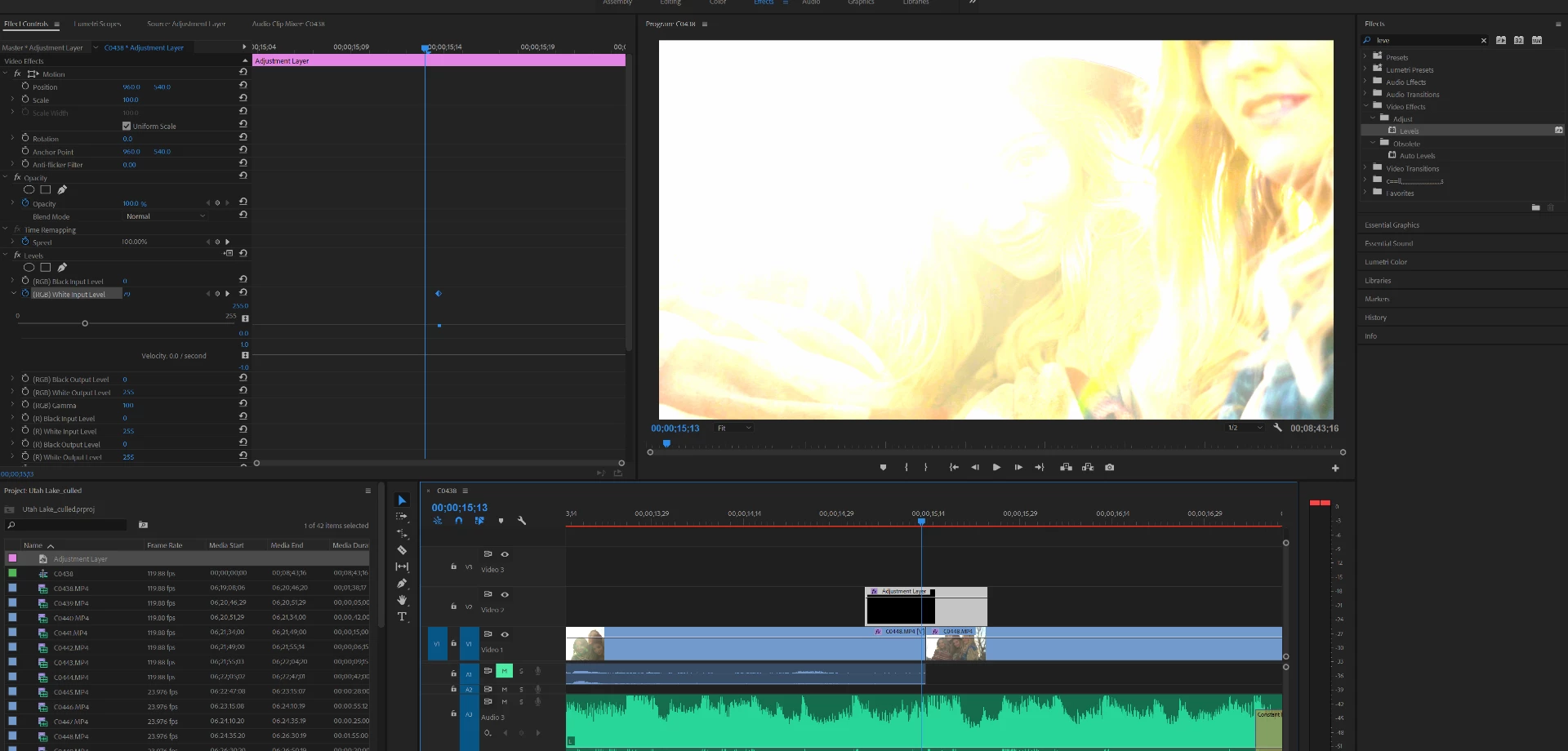Click the White Input Level slider handle
Image resolution: width=1568 pixels, height=751 pixels.
(x=85, y=324)
